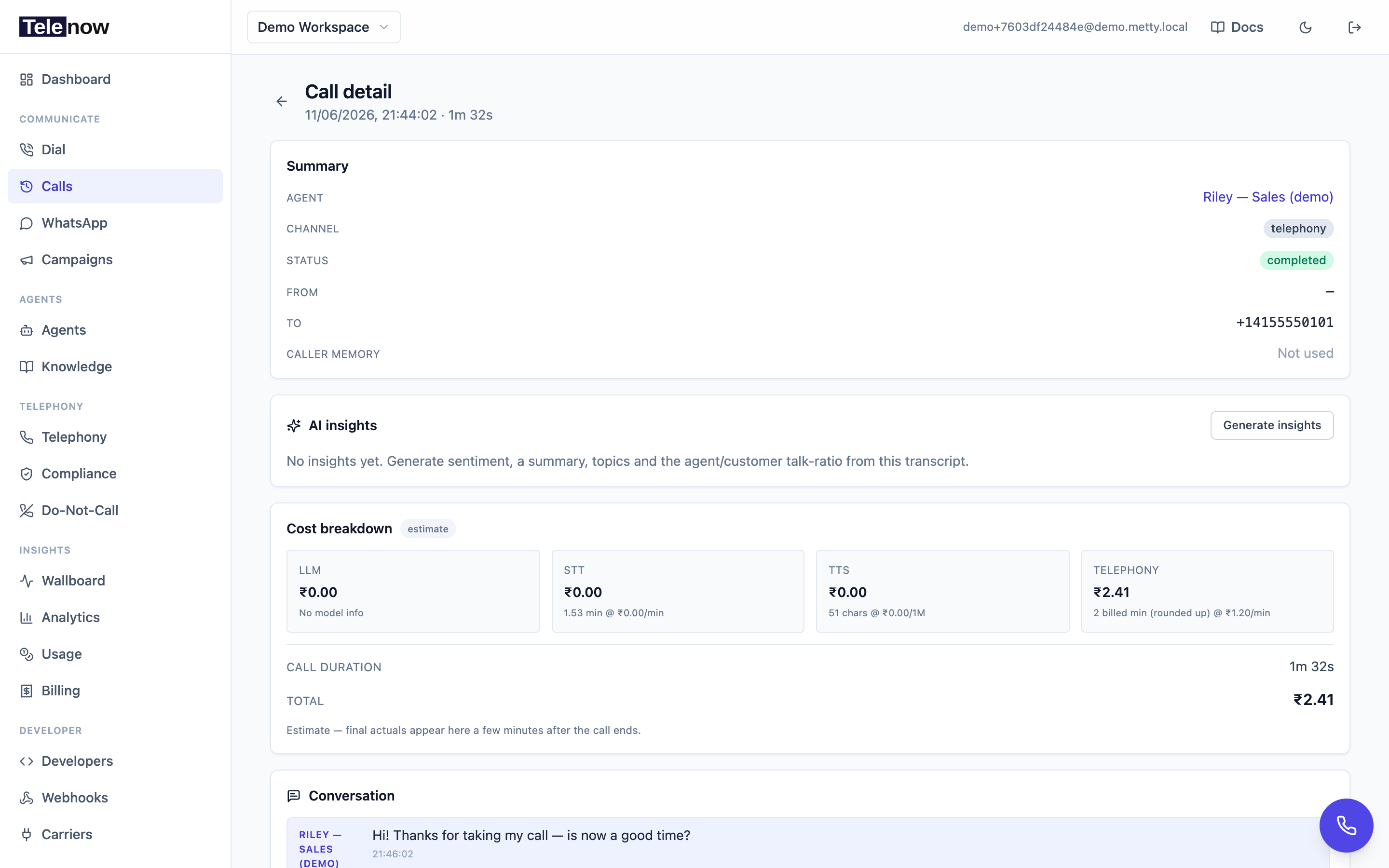Image resolution: width=1389 pixels, height=868 pixels.
Task: Click the Dial phone icon
Action: click(27, 150)
